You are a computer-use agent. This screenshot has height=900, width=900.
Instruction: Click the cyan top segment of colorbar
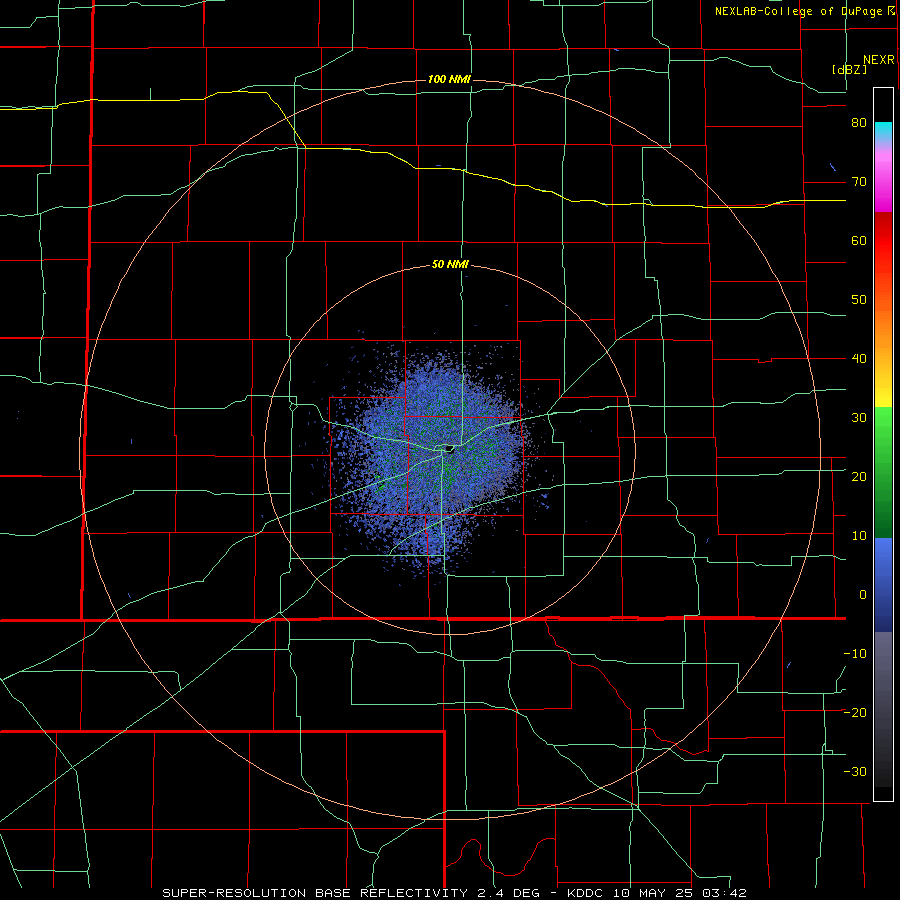(x=883, y=131)
